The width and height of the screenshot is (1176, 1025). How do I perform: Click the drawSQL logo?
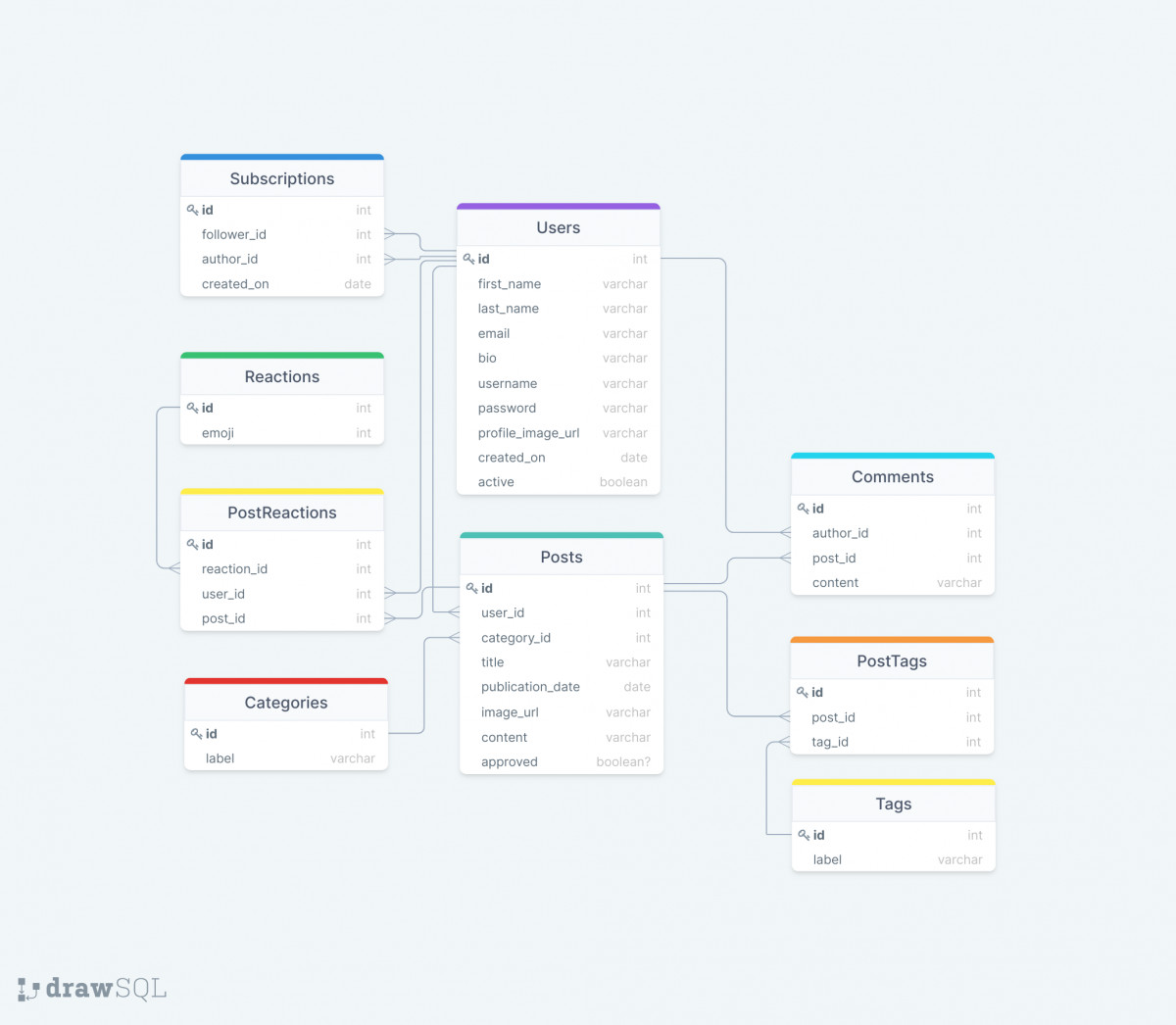pos(92,988)
